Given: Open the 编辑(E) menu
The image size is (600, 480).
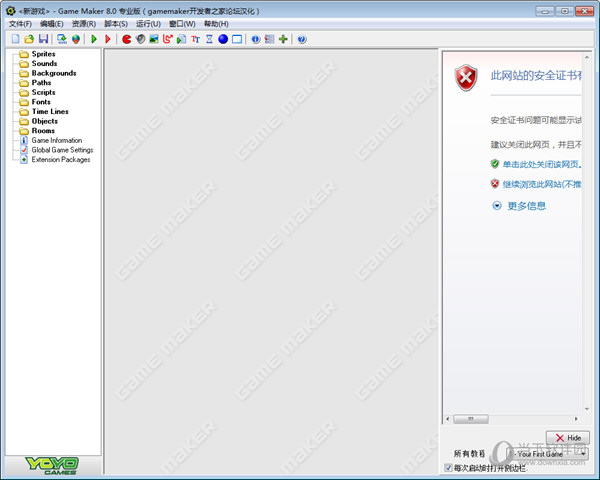Looking at the screenshot, I should point(52,24).
